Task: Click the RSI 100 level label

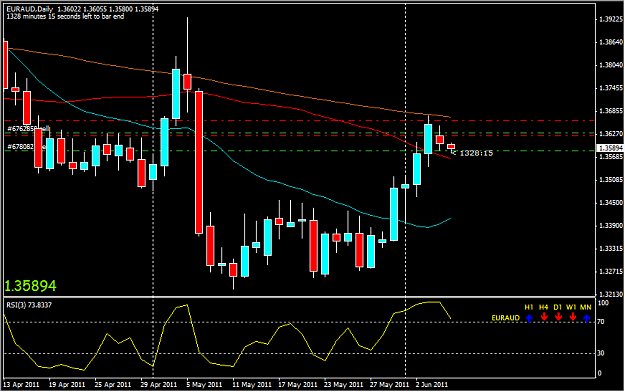Action: coord(602,303)
